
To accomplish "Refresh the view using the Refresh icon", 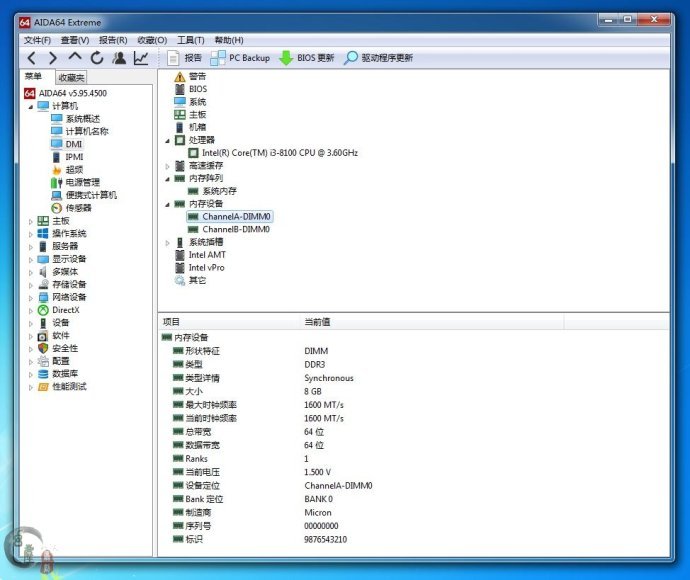I will (97, 58).
